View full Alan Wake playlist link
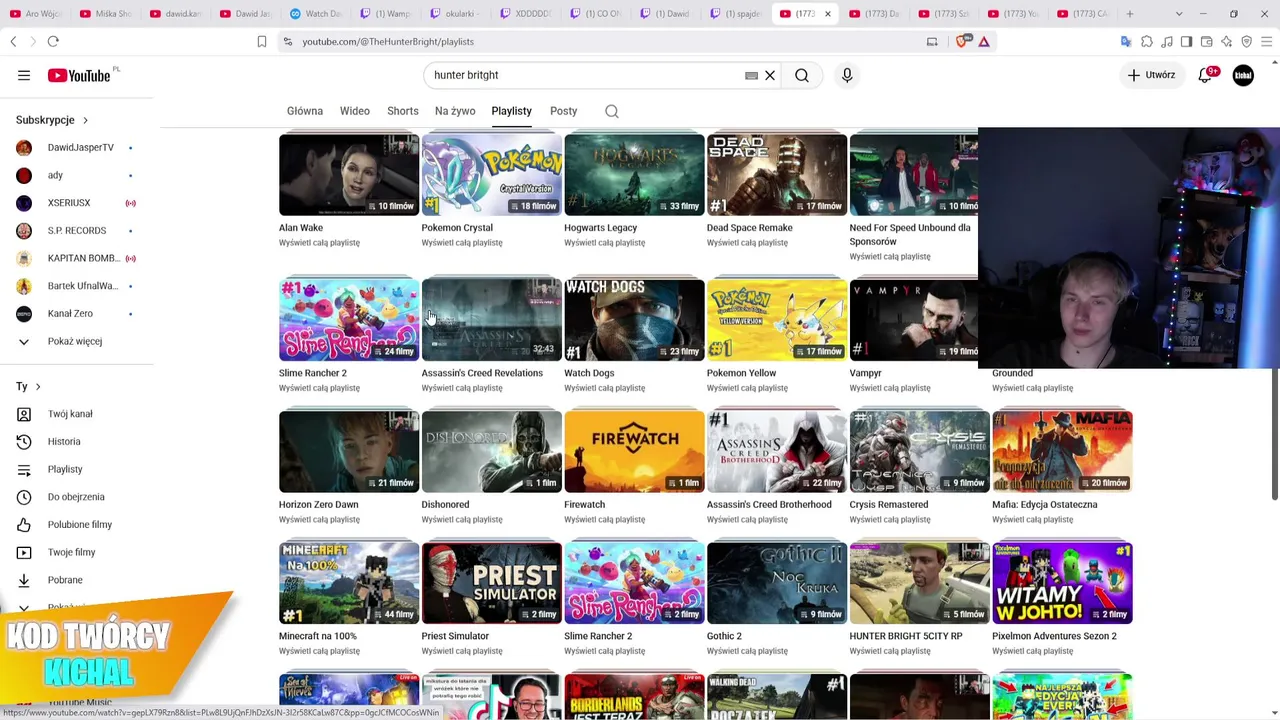 click(319, 243)
